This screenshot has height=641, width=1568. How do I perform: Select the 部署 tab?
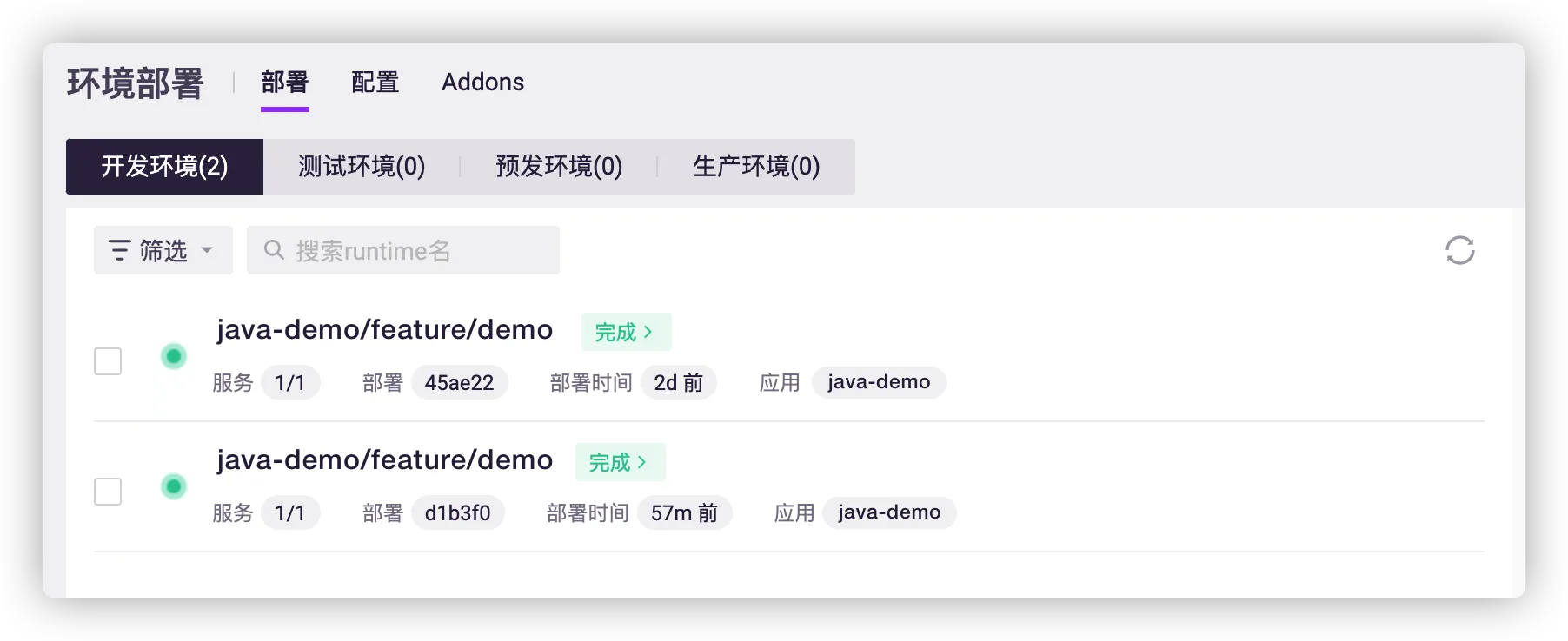coord(284,83)
